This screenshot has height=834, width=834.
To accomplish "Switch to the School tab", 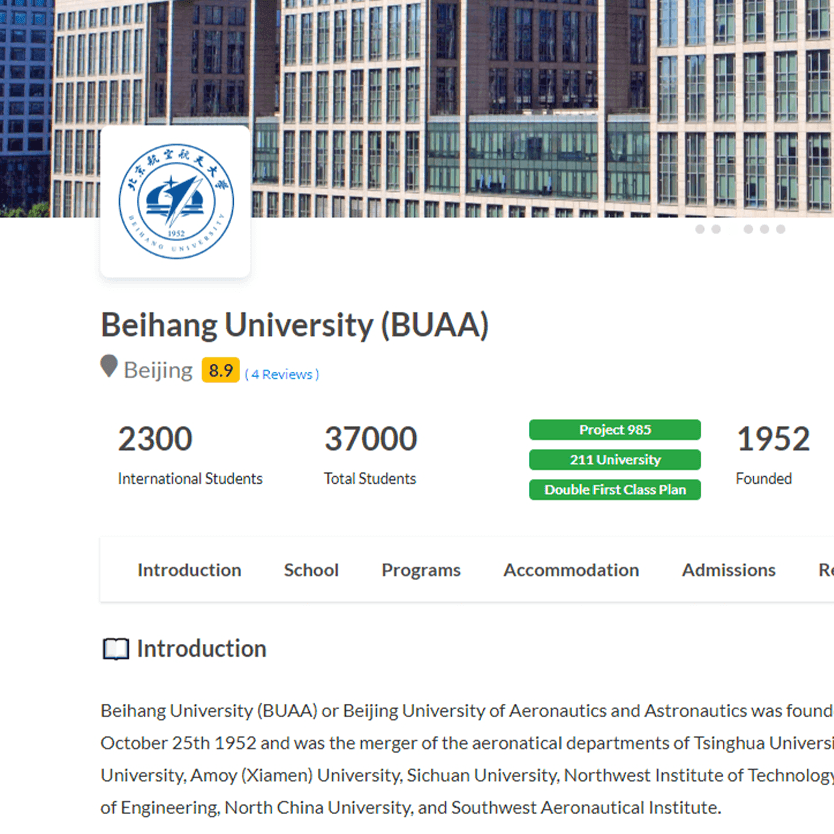I will point(311,570).
